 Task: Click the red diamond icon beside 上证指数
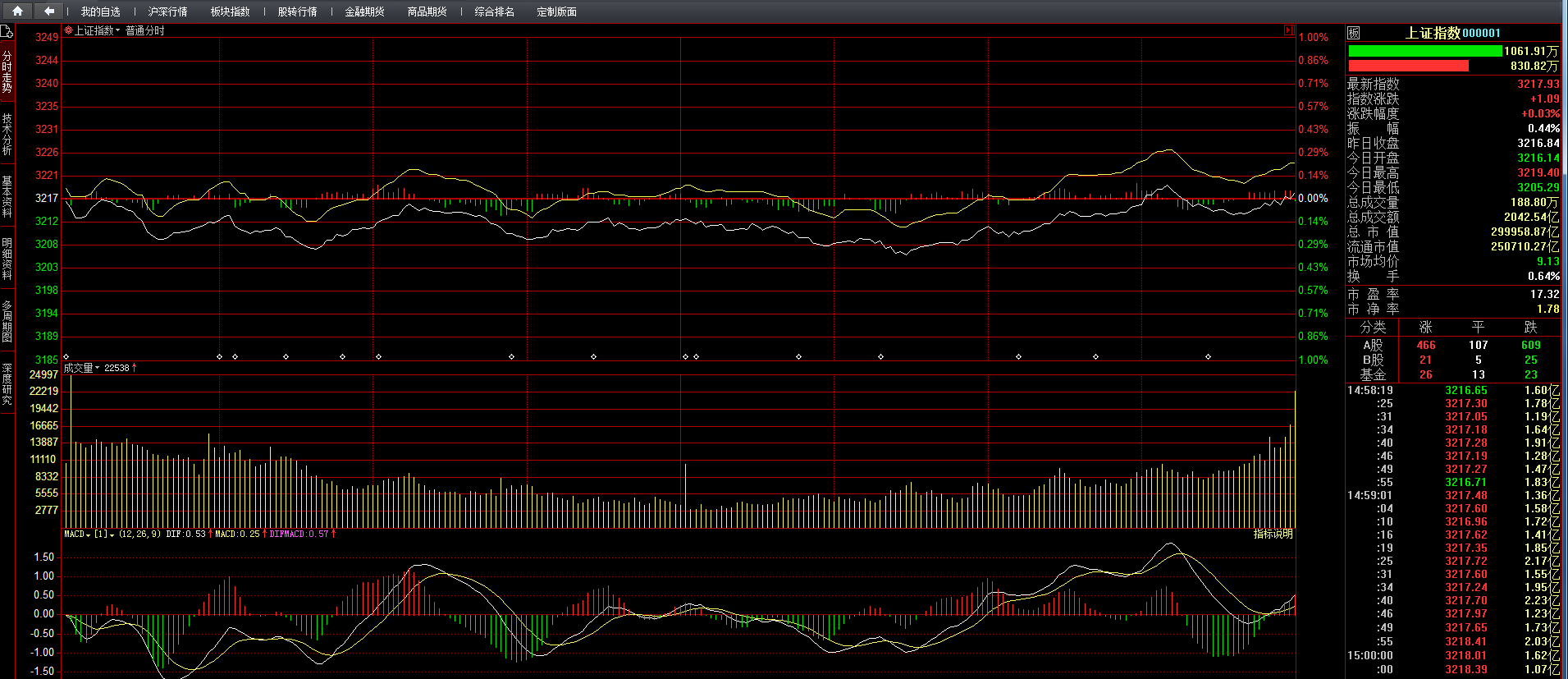click(x=69, y=30)
